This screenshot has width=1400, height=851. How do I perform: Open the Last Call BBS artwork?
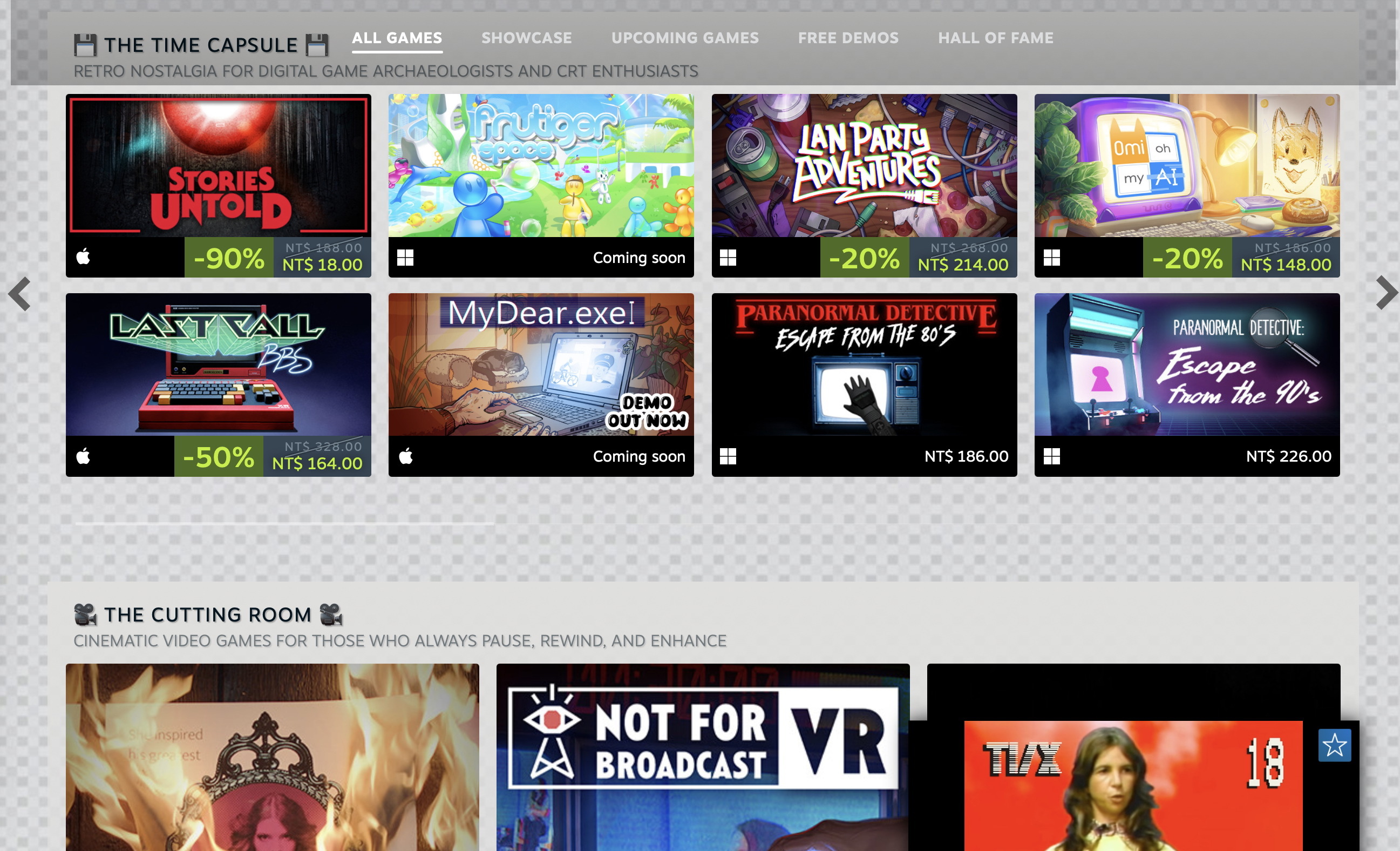218,364
